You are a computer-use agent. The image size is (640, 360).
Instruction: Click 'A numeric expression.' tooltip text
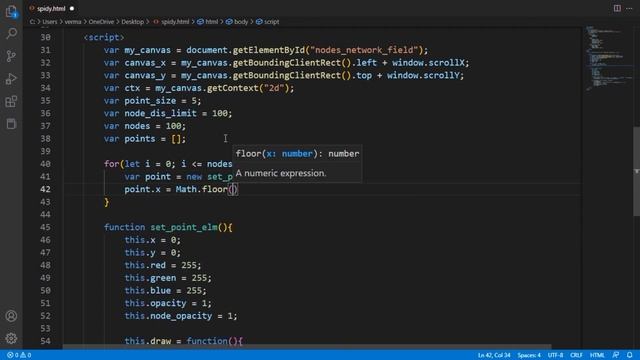pos(281,173)
